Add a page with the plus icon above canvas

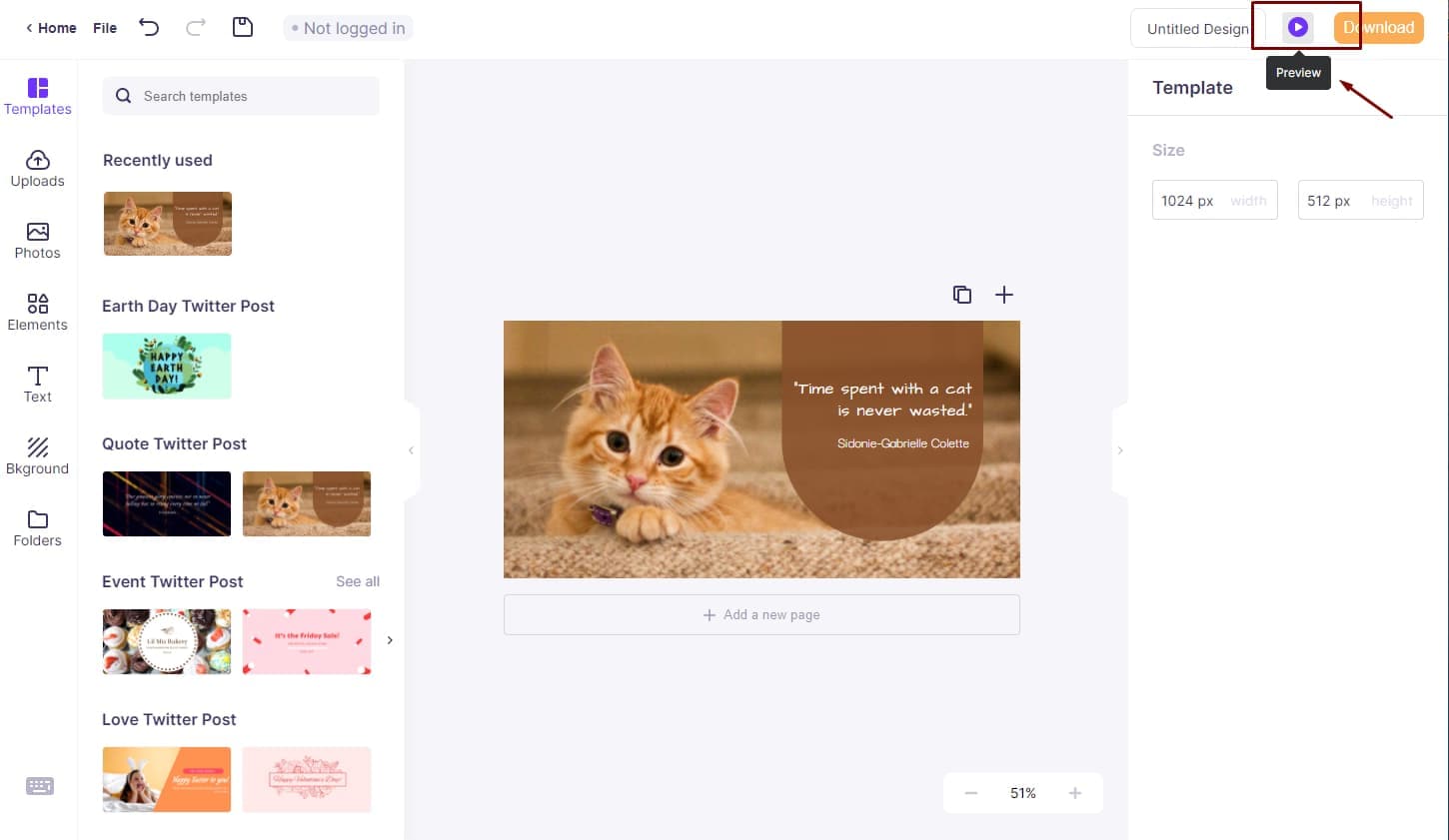coord(1004,295)
